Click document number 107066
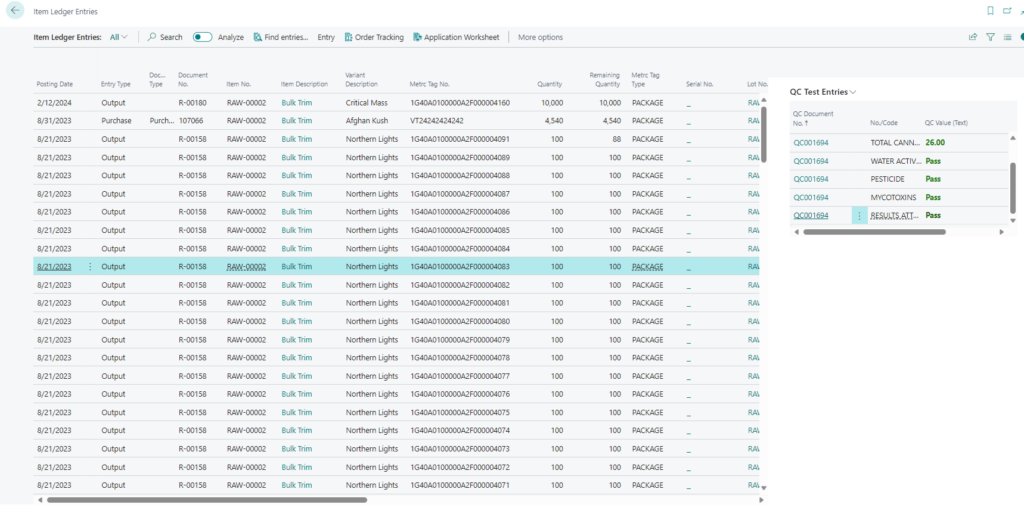 pos(189,121)
